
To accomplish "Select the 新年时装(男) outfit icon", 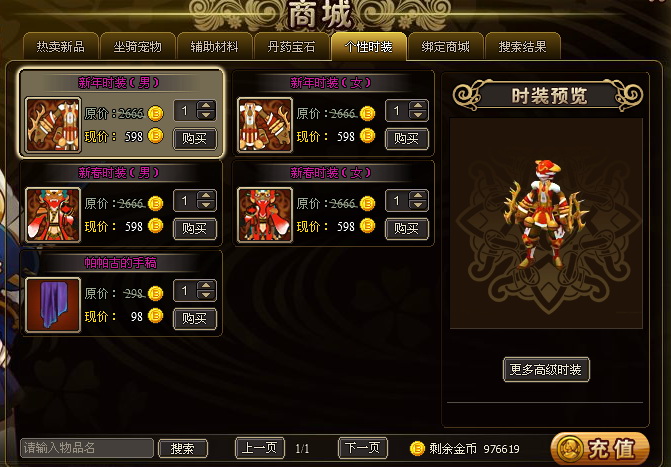I will tap(53, 125).
